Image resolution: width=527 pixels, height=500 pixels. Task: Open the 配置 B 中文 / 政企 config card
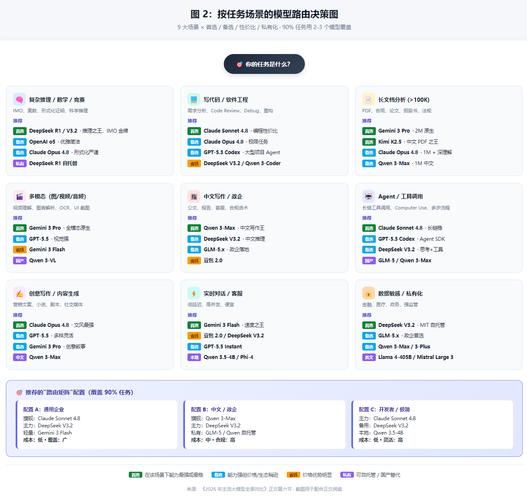(265, 424)
